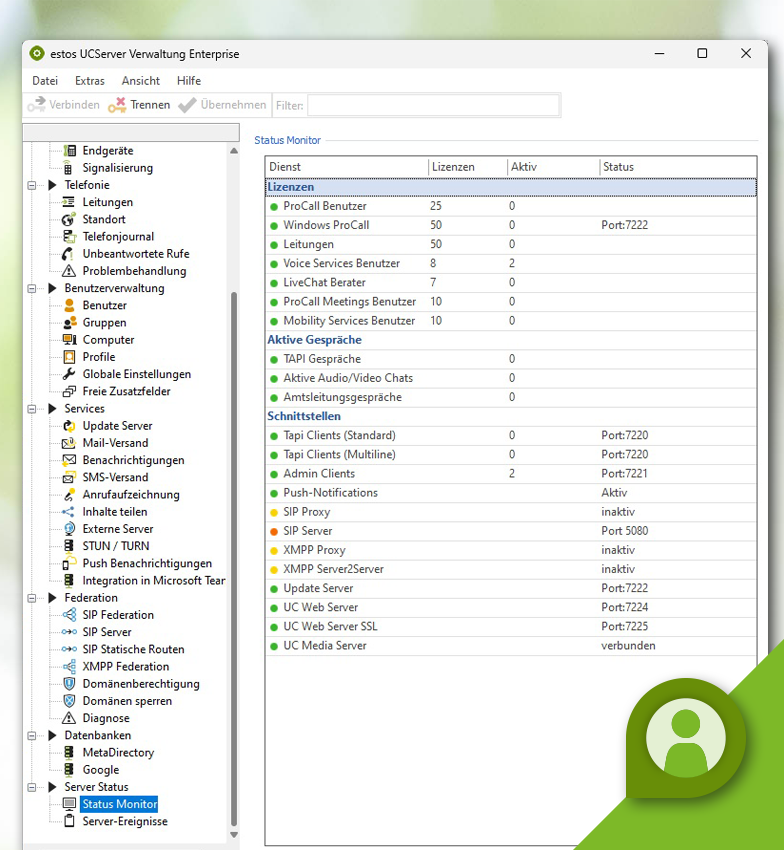Sort by the Lizenzen column header
Screen dimensions: 784x850
[453, 167]
